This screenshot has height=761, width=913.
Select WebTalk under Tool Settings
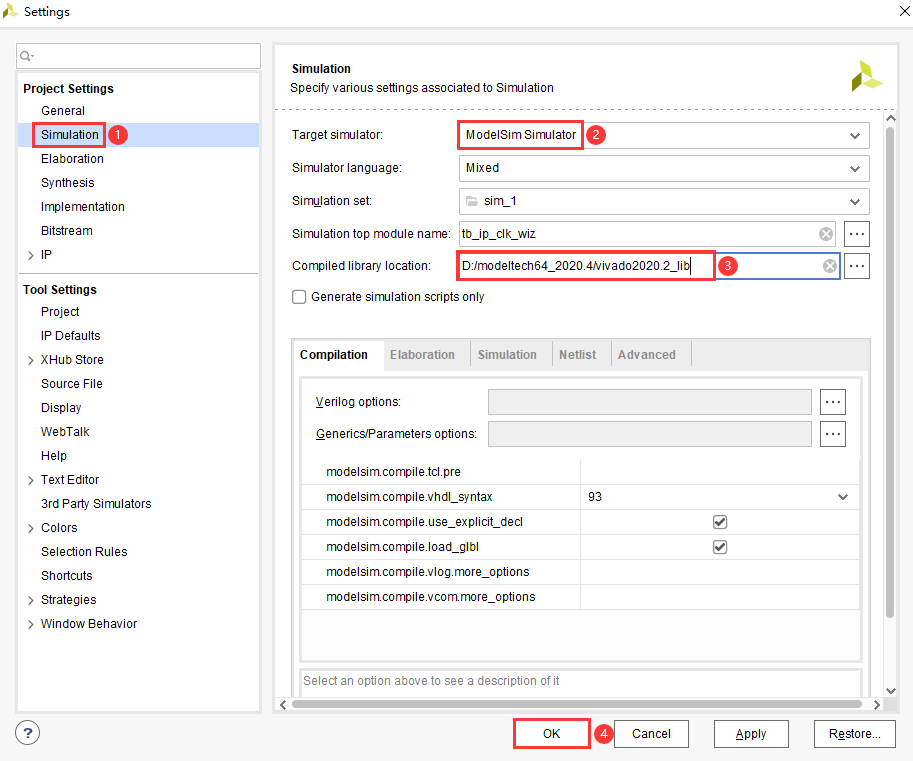coord(65,431)
